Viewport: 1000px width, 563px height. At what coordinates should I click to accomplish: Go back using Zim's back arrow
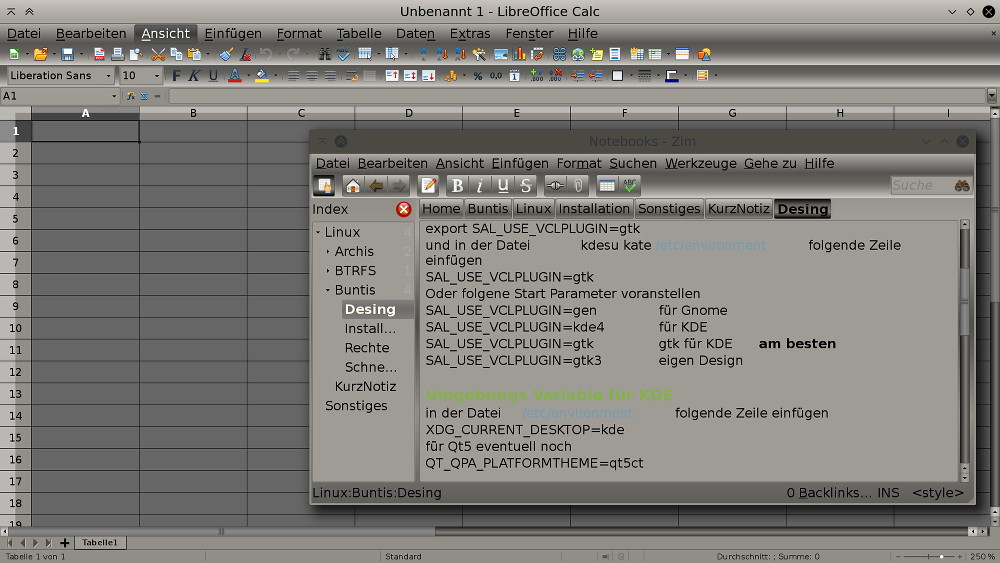(376, 186)
